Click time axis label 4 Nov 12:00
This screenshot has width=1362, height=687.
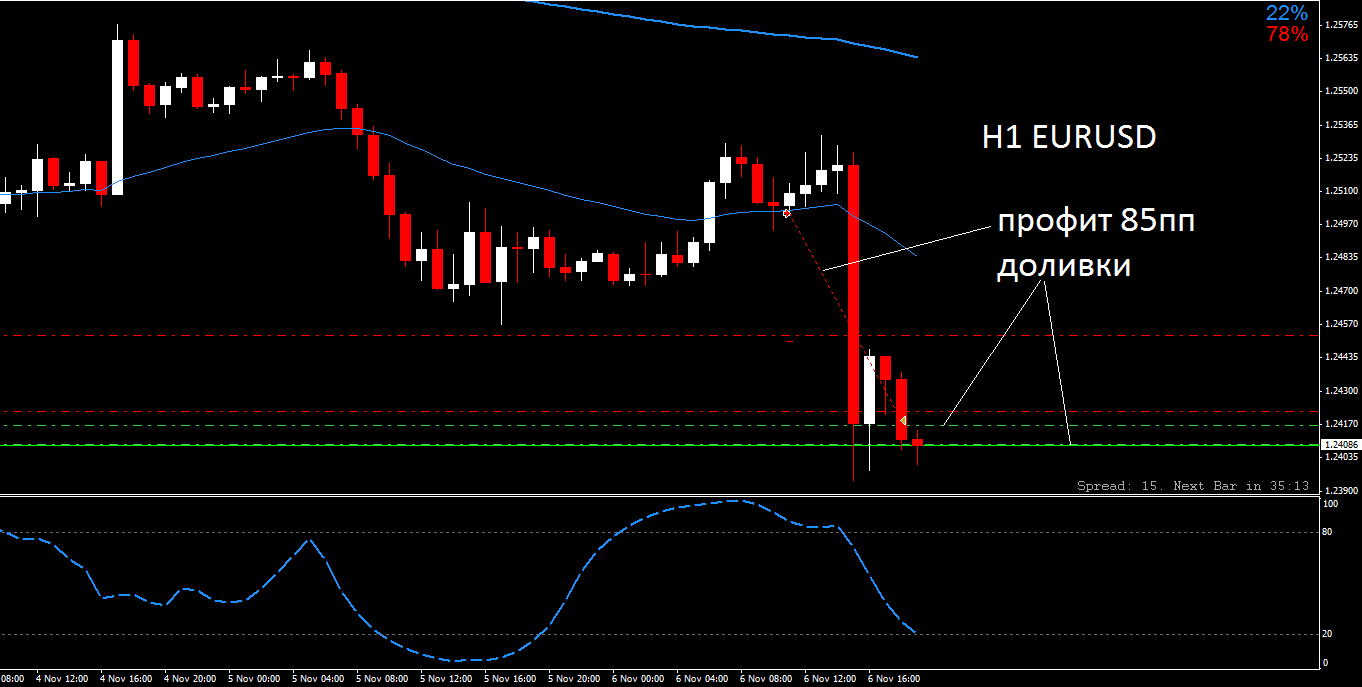64,679
